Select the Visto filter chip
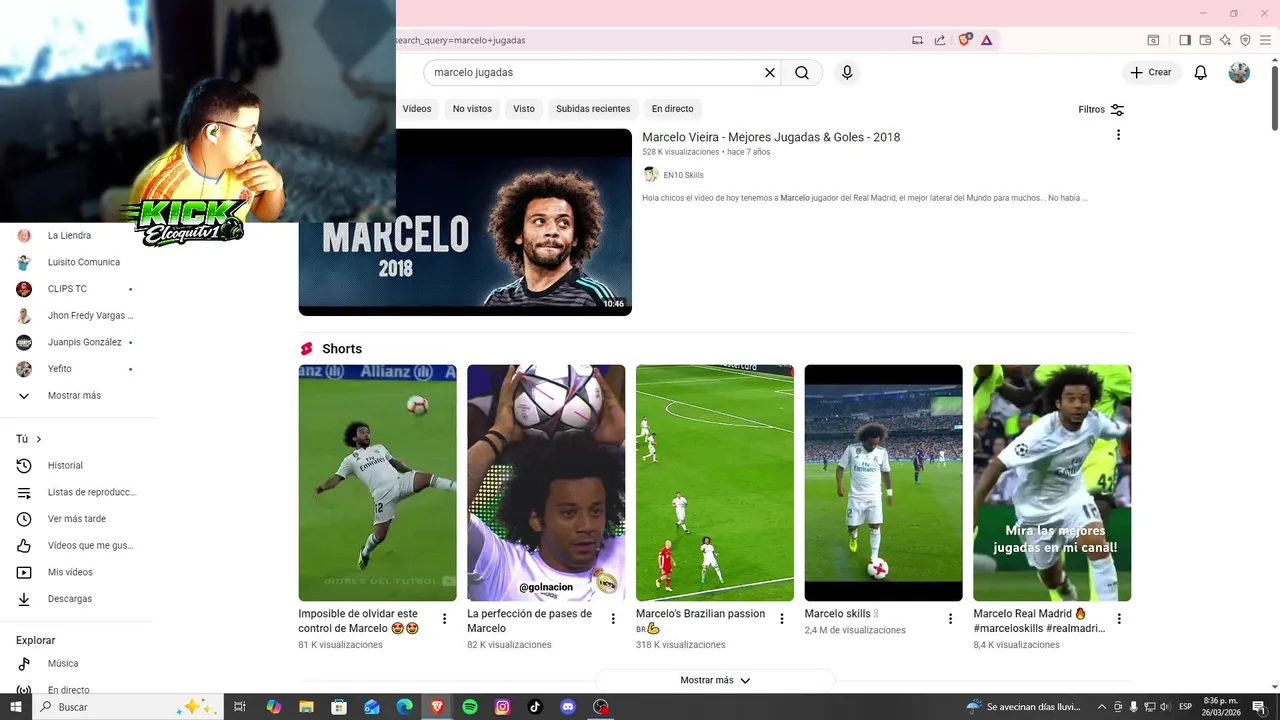Image resolution: width=1280 pixels, height=720 pixels. point(524,109)
